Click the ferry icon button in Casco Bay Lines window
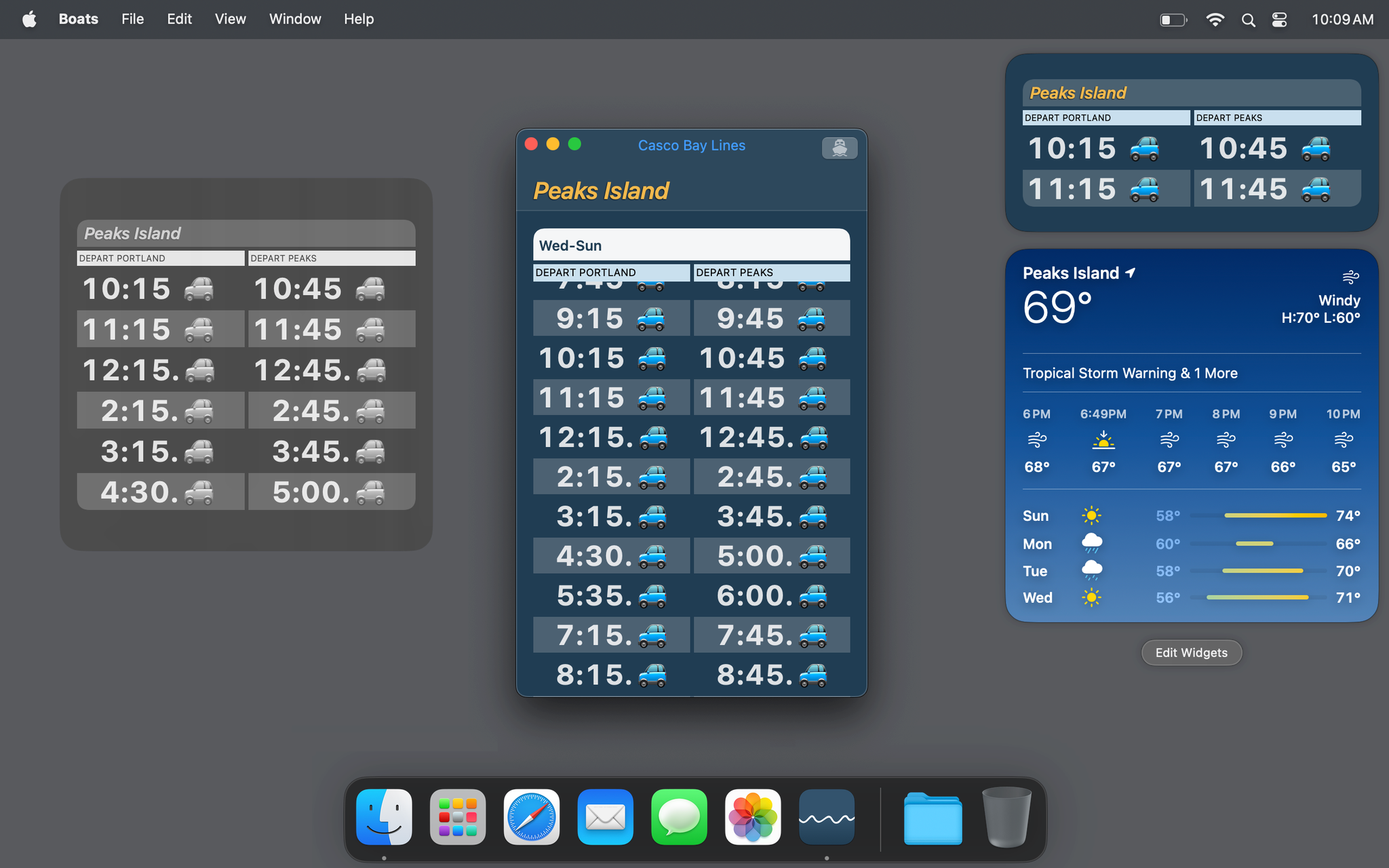Screen dimensions: 1389x868 click(839, 147)
